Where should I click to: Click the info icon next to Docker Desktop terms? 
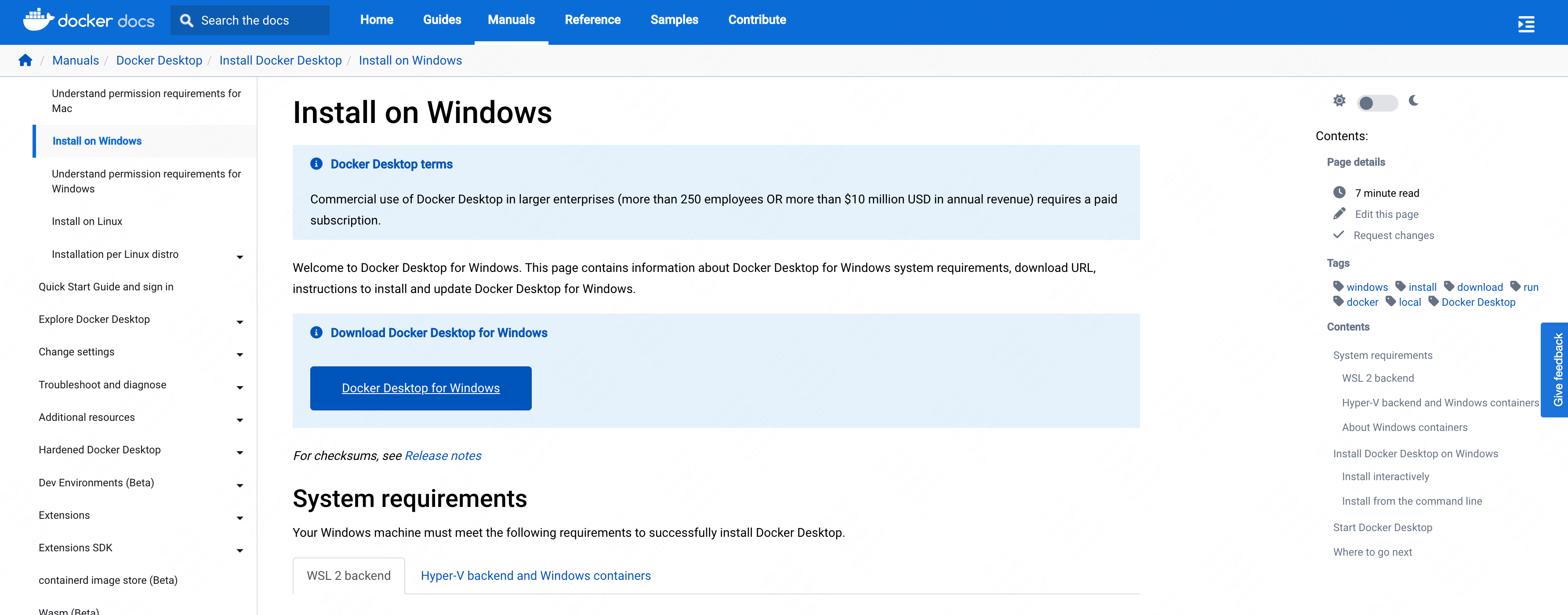316,164
